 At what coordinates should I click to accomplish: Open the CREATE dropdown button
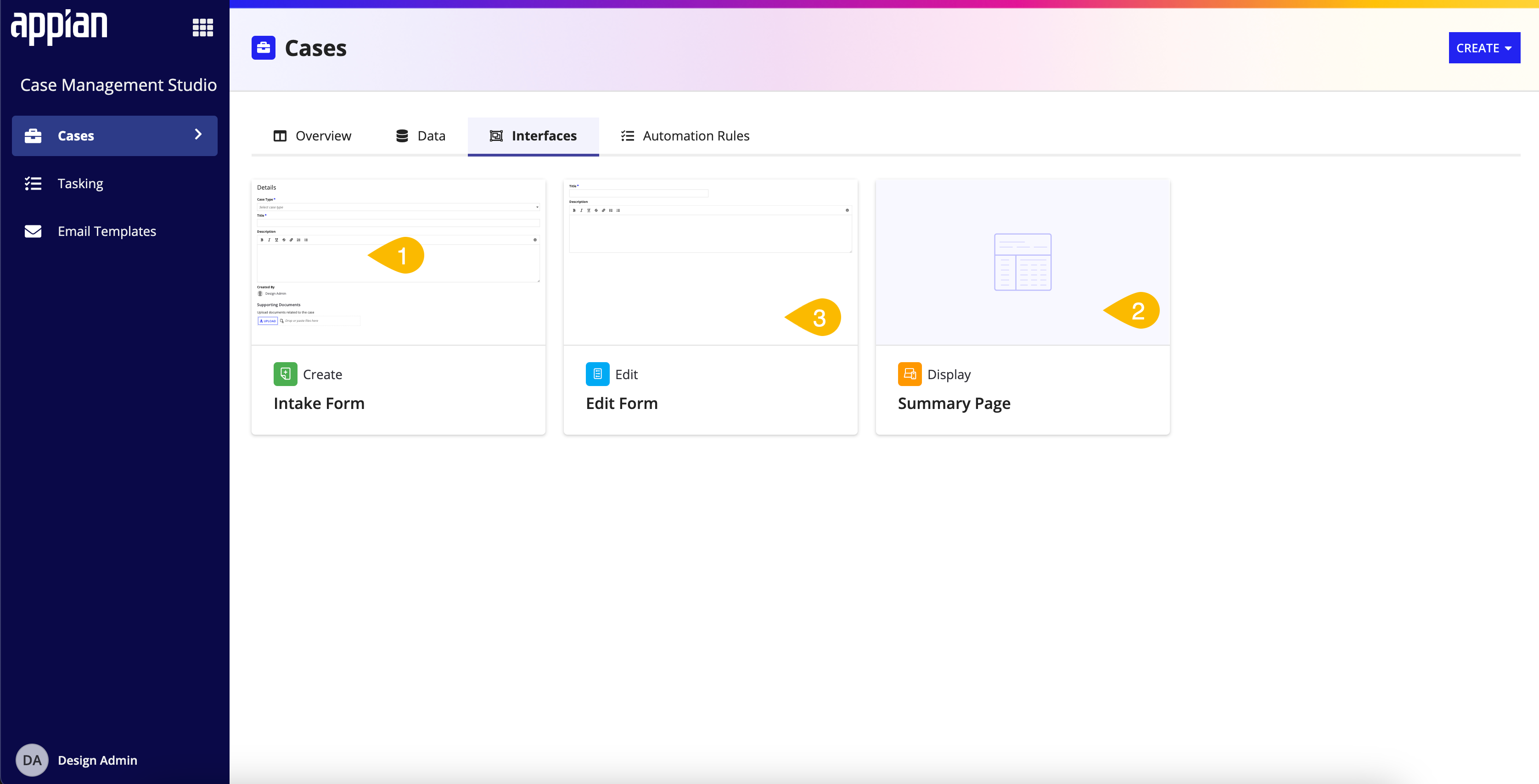[x=1484, y=48]
